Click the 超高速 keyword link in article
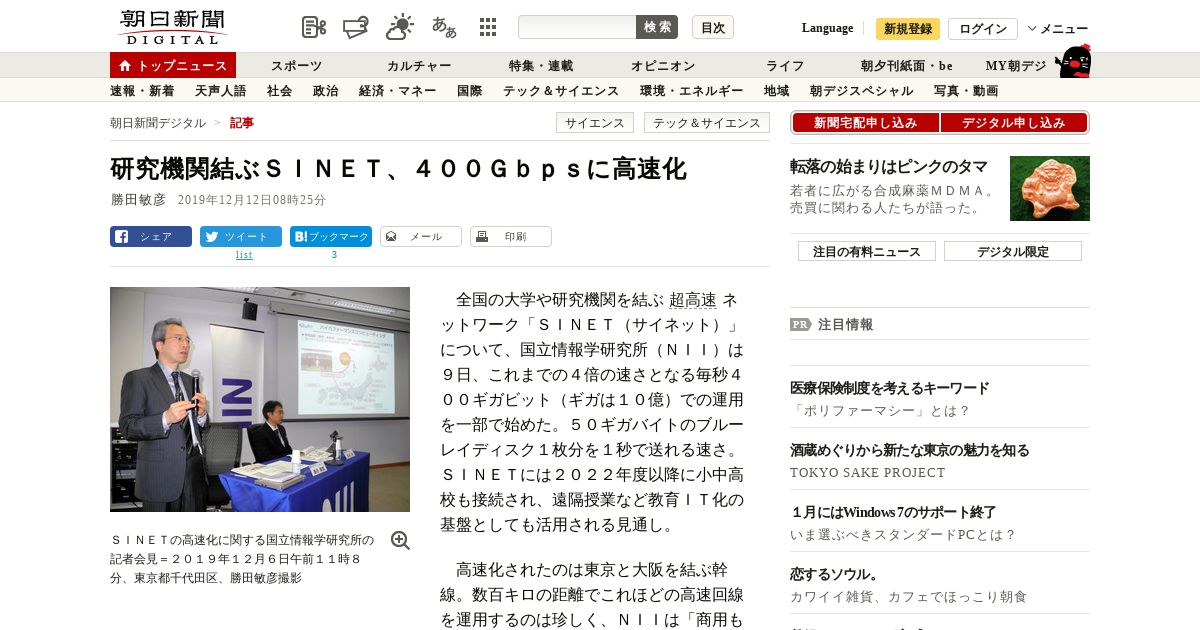The image size is (1200, 630). click(693, 300)
